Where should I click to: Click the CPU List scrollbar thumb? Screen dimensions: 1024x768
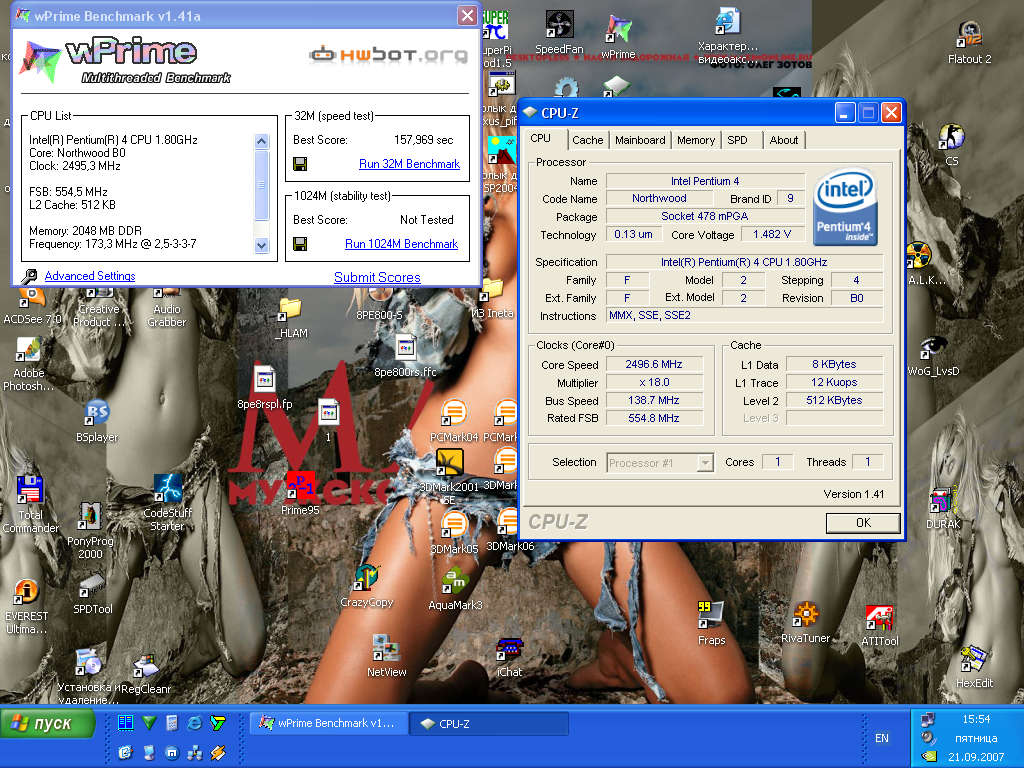click(261, 185)
